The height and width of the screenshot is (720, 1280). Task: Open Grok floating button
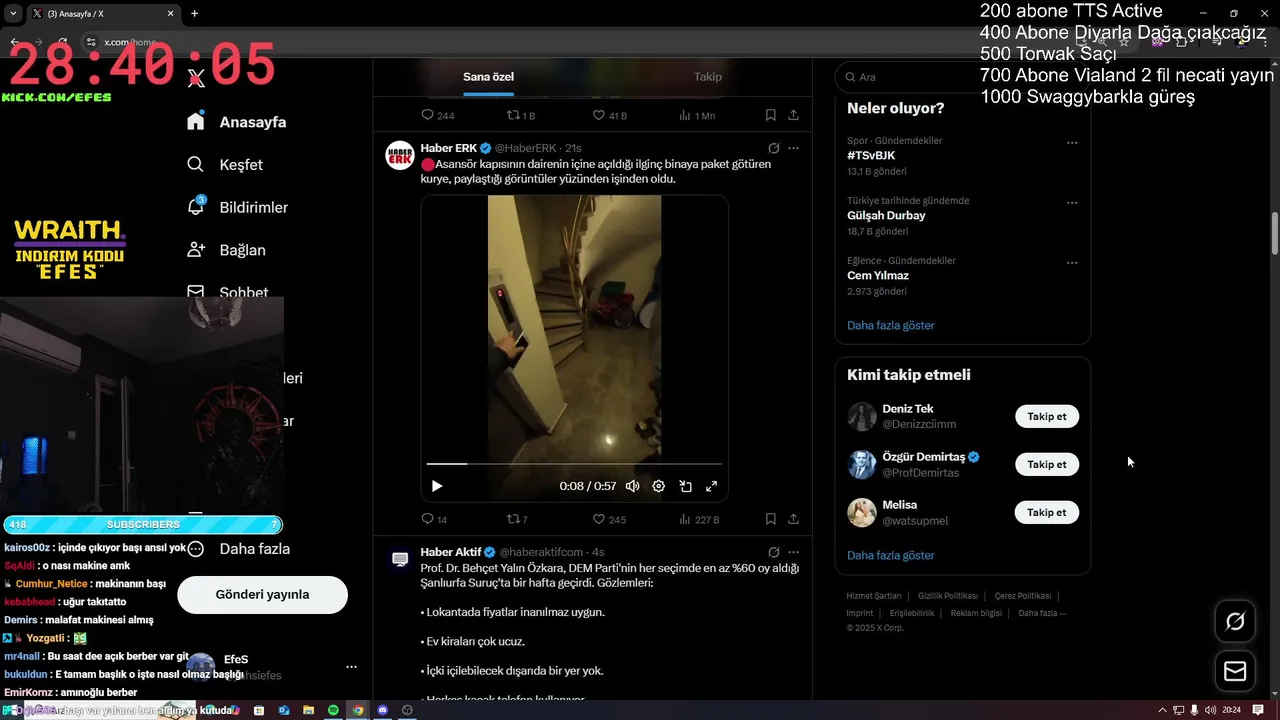click(1235, 622)
